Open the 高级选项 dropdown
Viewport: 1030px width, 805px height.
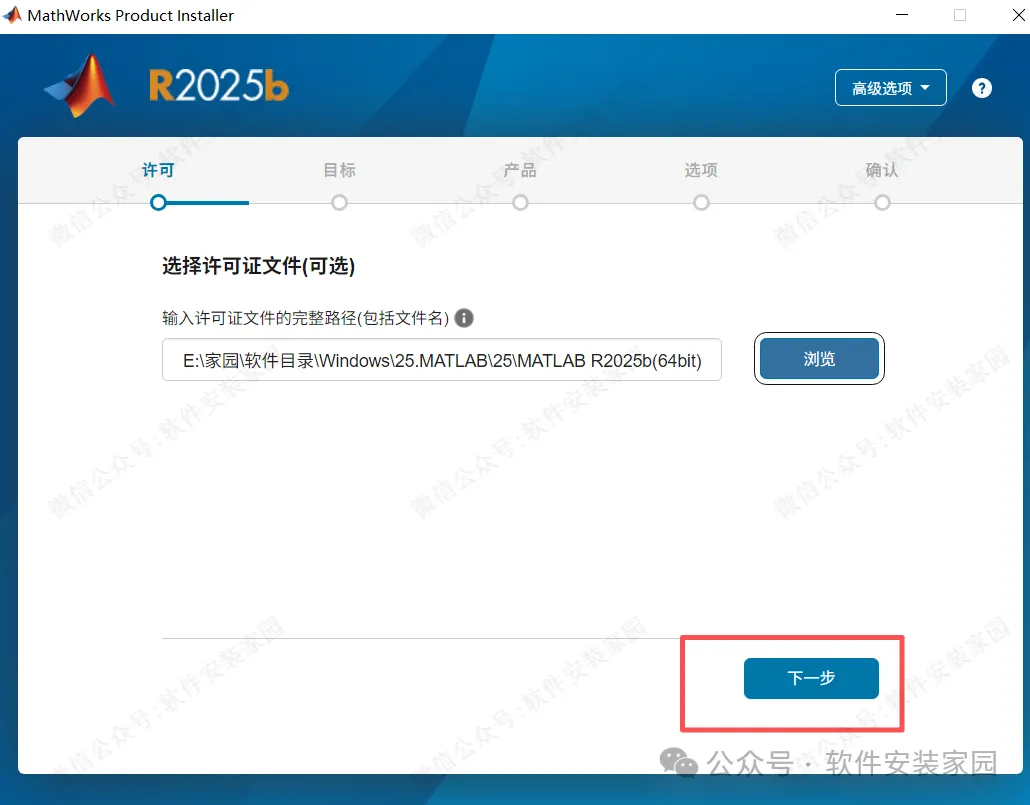pyautogui.click(x=890, y=87)
